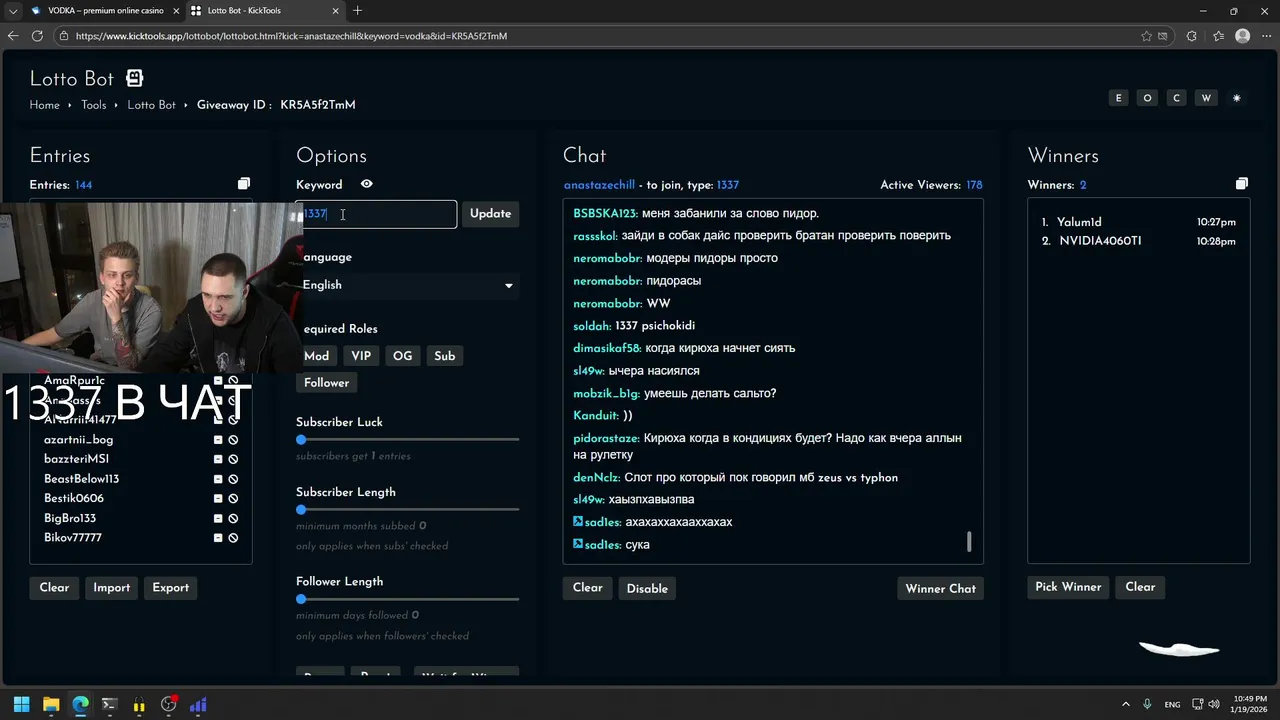
Task: Open the browser tab search dropdown
Action: coord(12,11)
